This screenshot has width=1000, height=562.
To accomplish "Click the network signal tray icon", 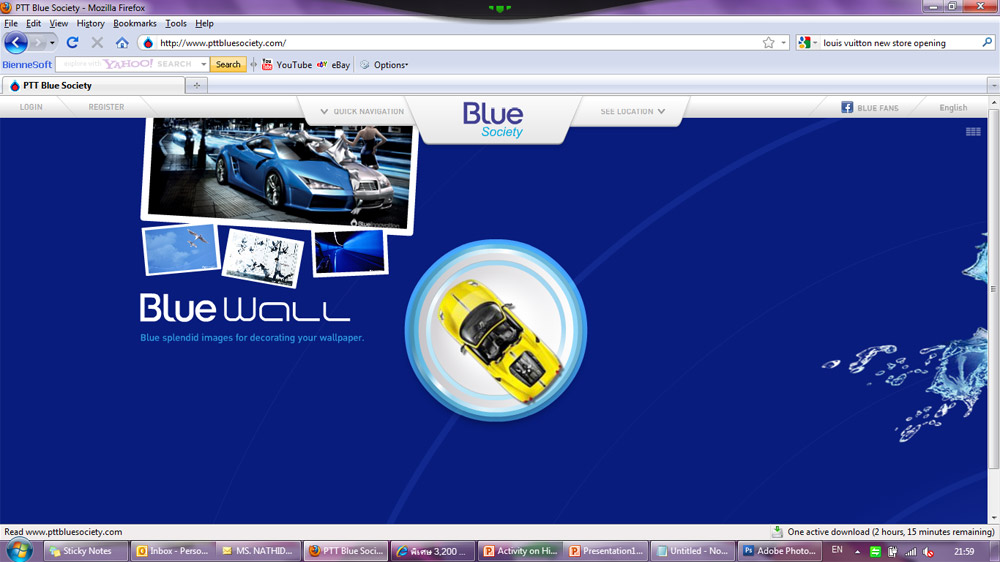I will [x=911, y=552].
